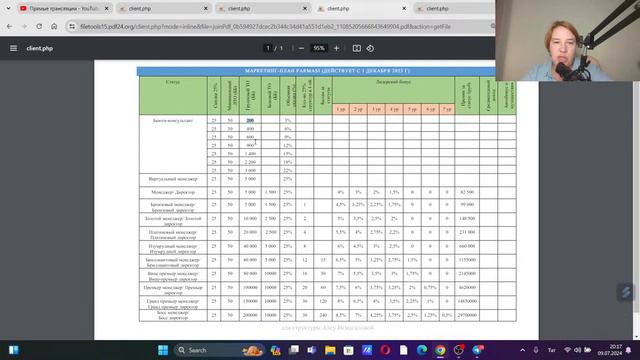Image resolution: width=640 pixels, height=360 pixels.
Task: Open the PDF viewer sidebar menu icon
Action: (13, 48)
